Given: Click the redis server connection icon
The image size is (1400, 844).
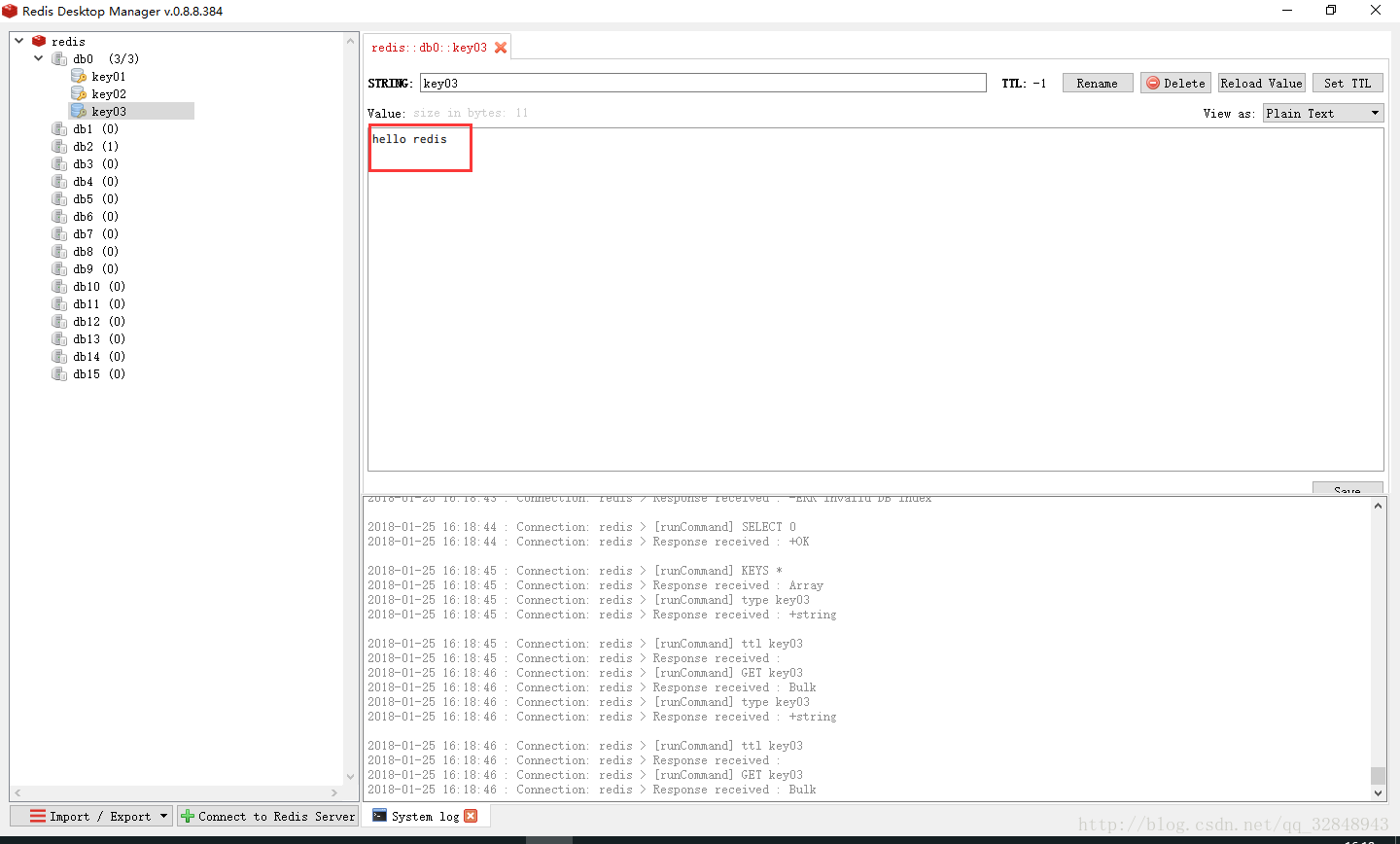Looking at the screenshot, I should pos(39,41).
